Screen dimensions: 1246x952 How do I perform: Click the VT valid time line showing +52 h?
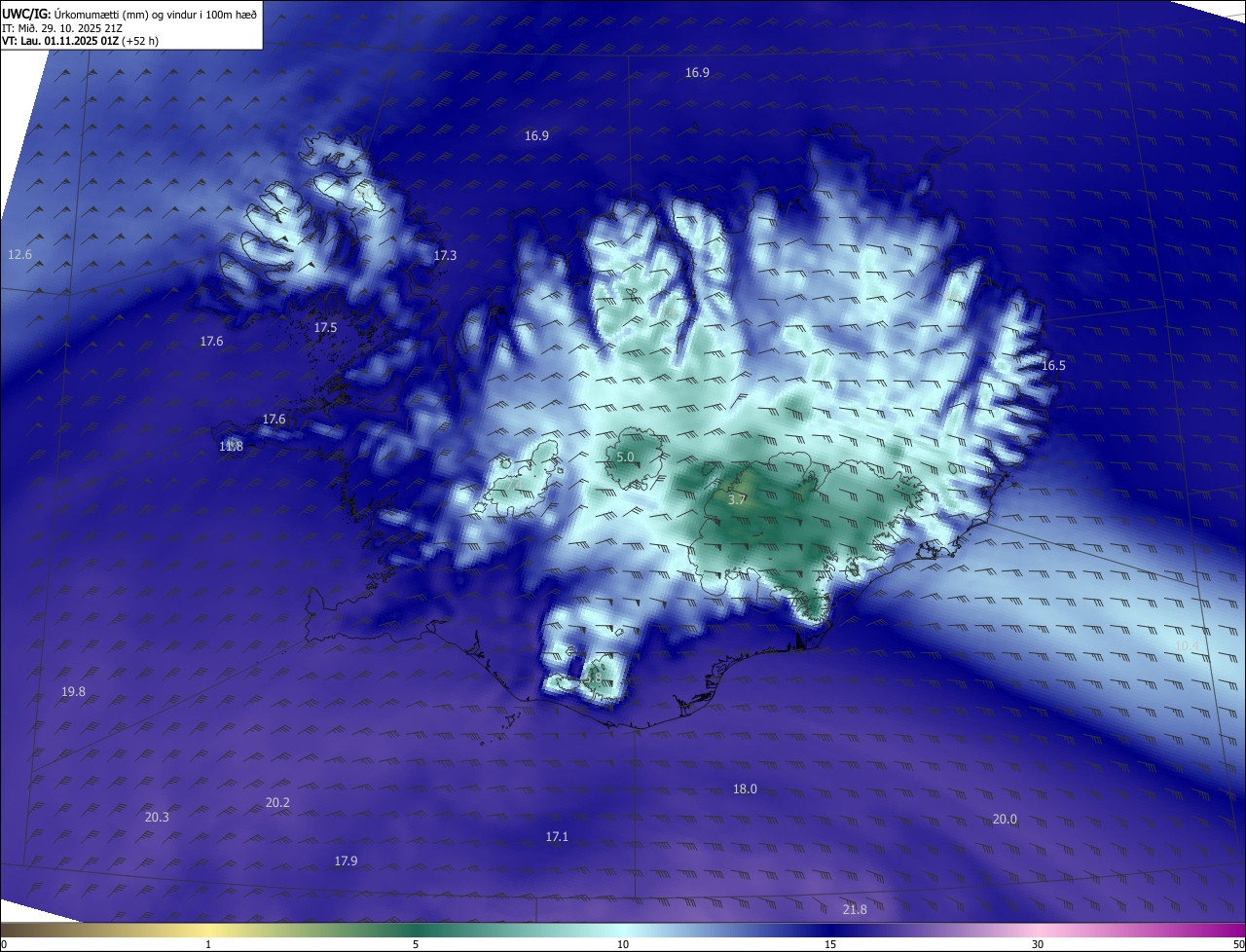coord(81,41)
